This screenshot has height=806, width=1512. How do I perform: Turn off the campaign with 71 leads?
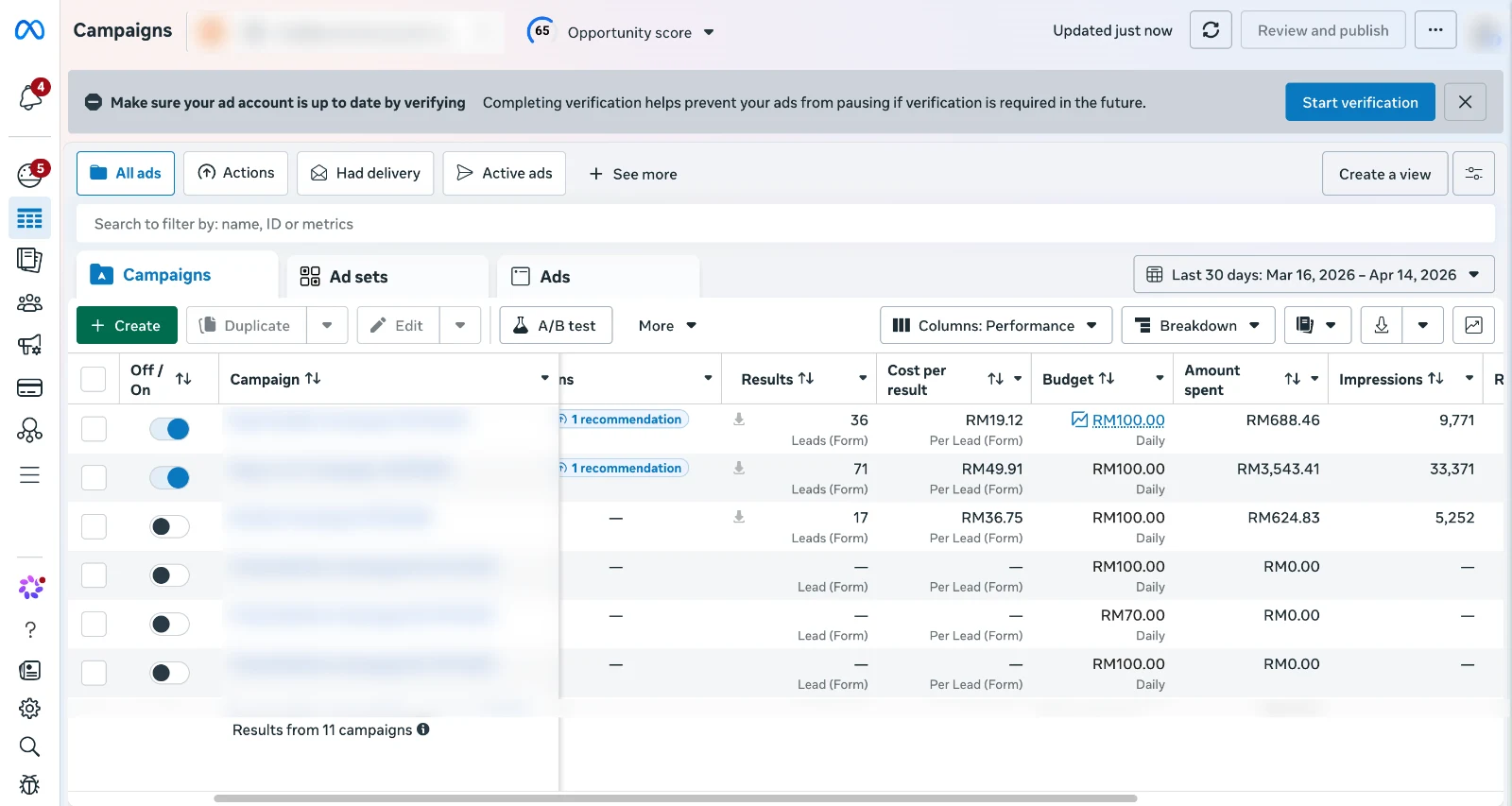170,477
